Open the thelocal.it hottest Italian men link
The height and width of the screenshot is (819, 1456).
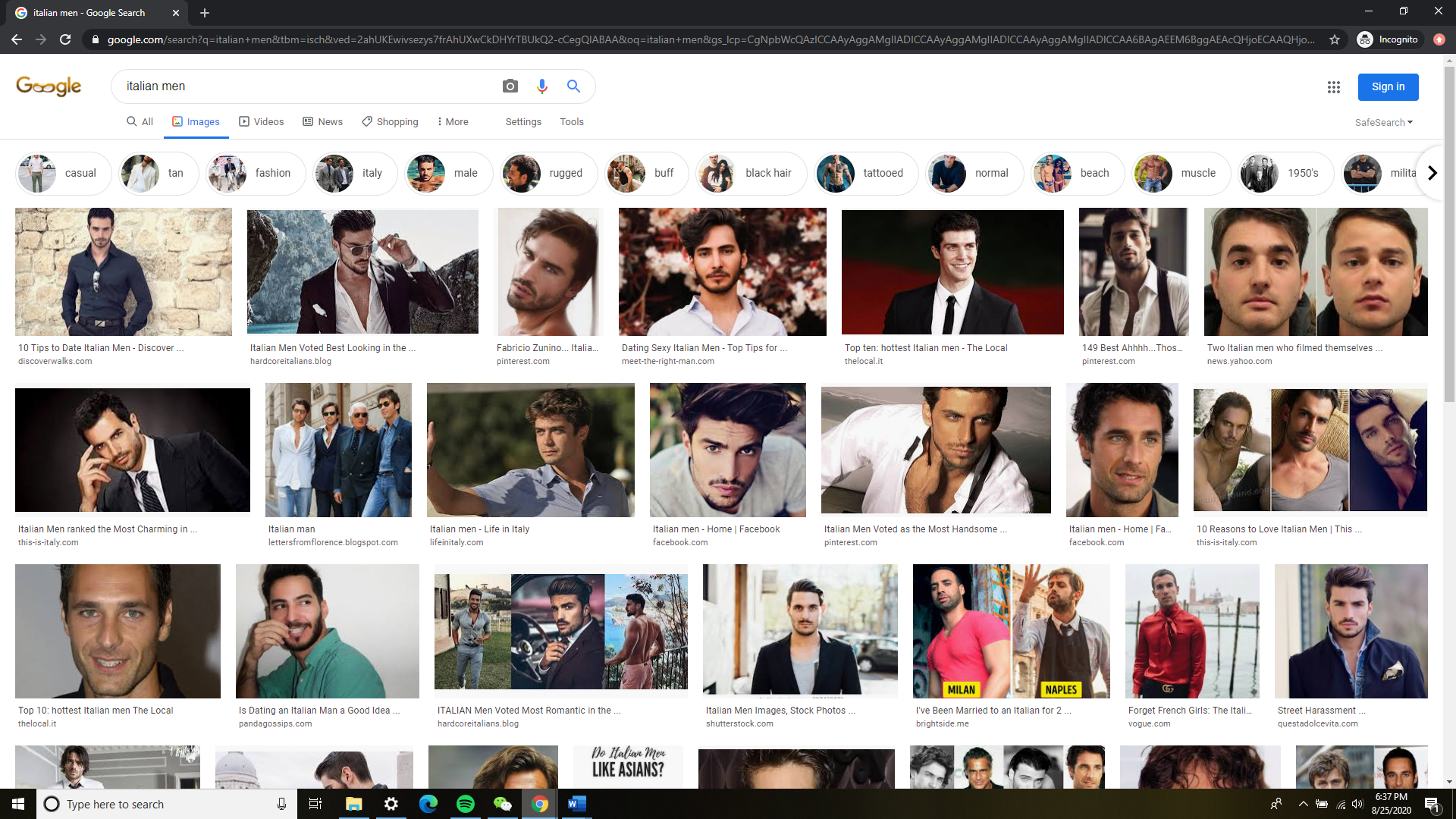[926, 347]
